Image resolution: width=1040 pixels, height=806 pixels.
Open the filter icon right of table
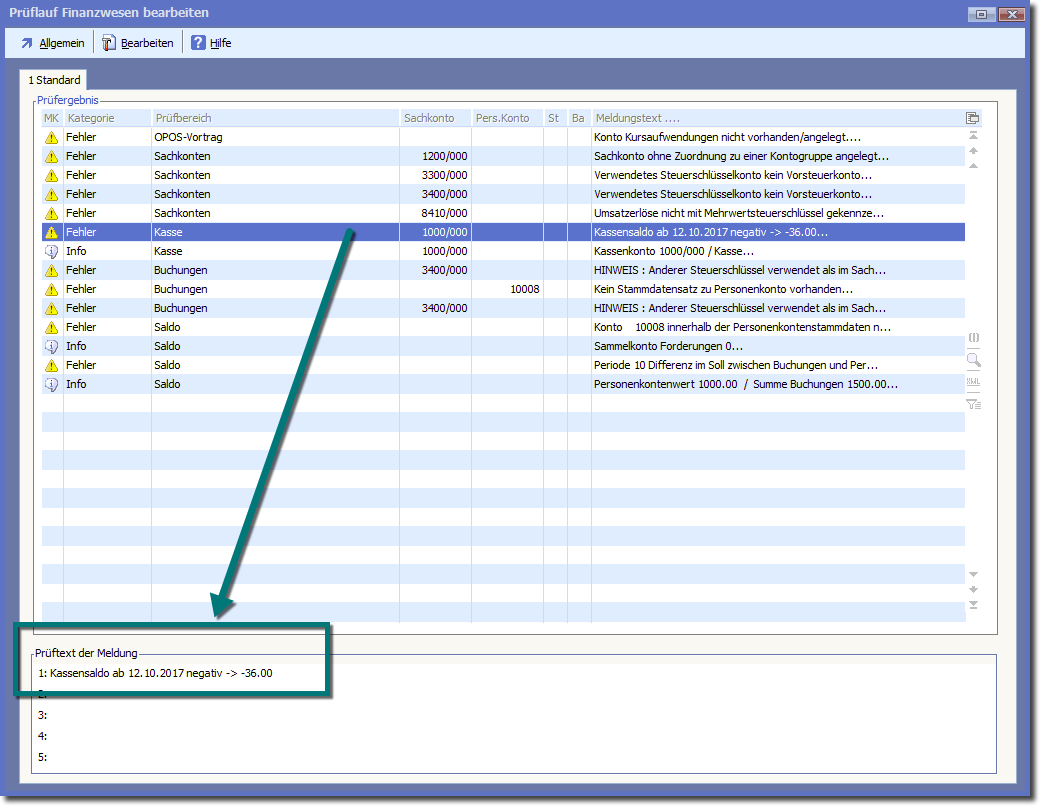tap(973, 404)
